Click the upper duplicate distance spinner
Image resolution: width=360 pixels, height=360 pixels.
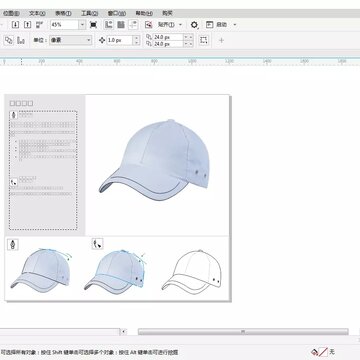point(188,37)
